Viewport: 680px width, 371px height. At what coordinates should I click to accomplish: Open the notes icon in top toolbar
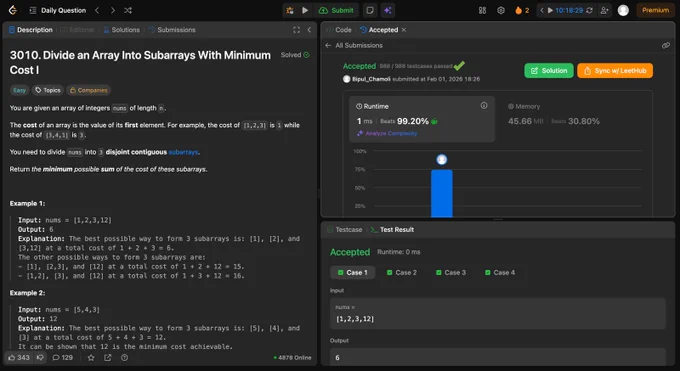click(370, 10)
